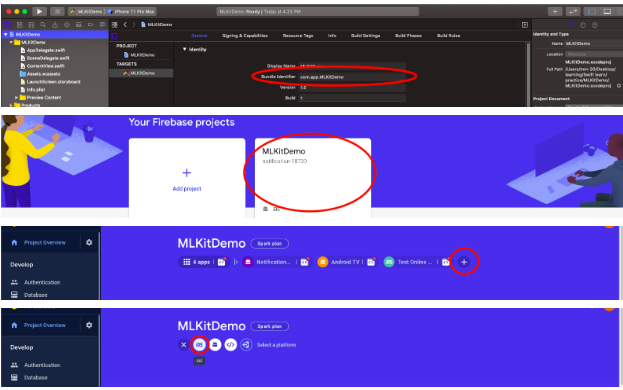This screenshot has width=623, height=390.
Task: Click the Name field in Identity and Type
Action: pos(594,44)
